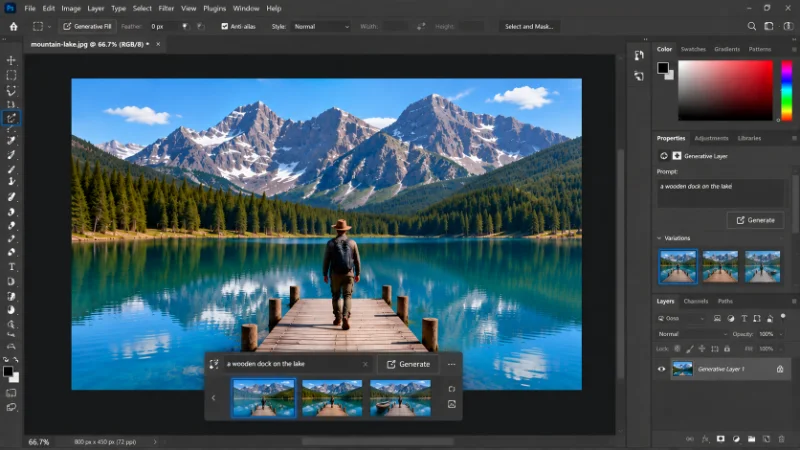Open the Filter menu
This screenshot has height=450, width=800.
coord(166,8)
